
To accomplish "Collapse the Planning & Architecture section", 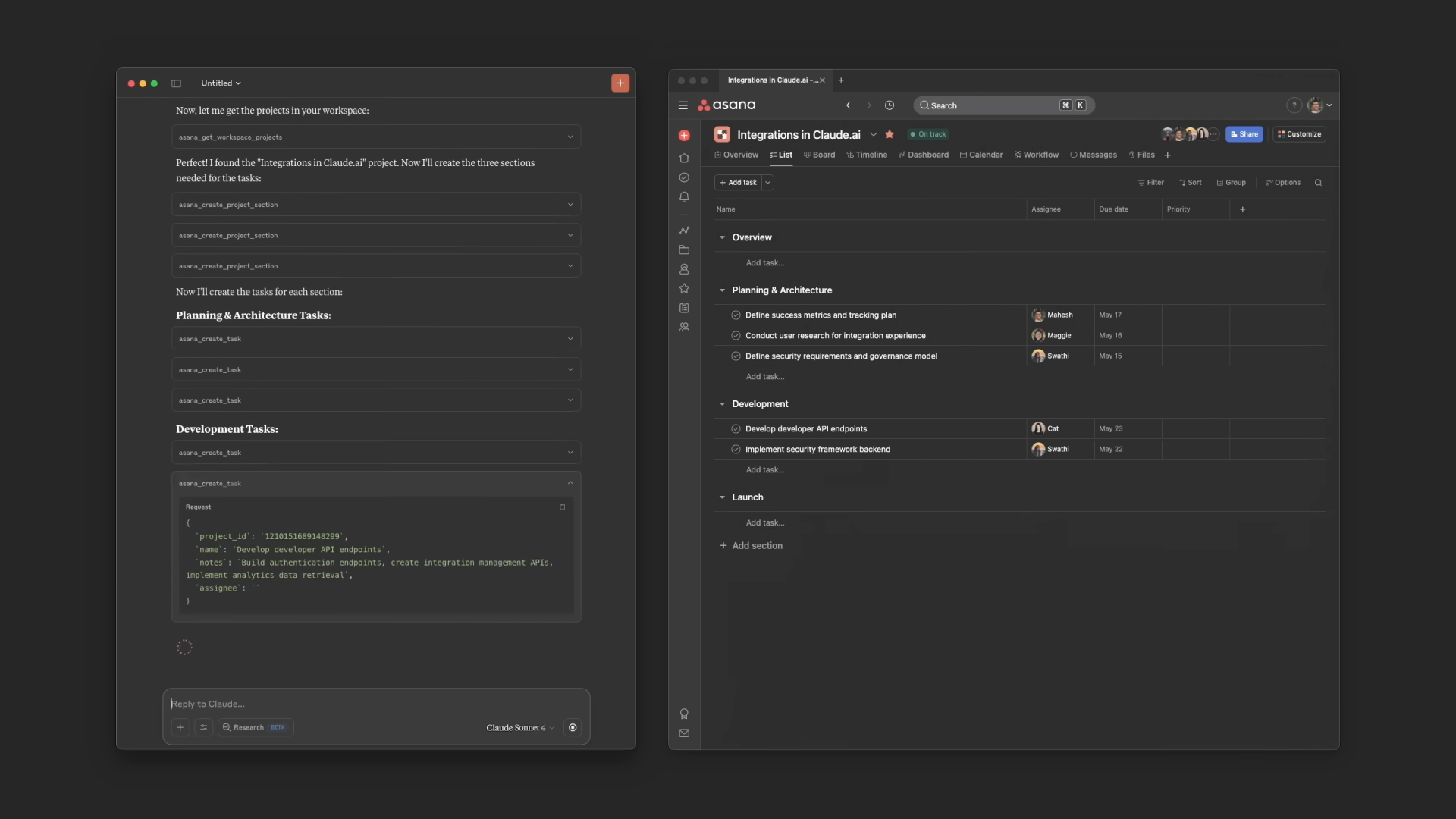I will pos(722,290).
